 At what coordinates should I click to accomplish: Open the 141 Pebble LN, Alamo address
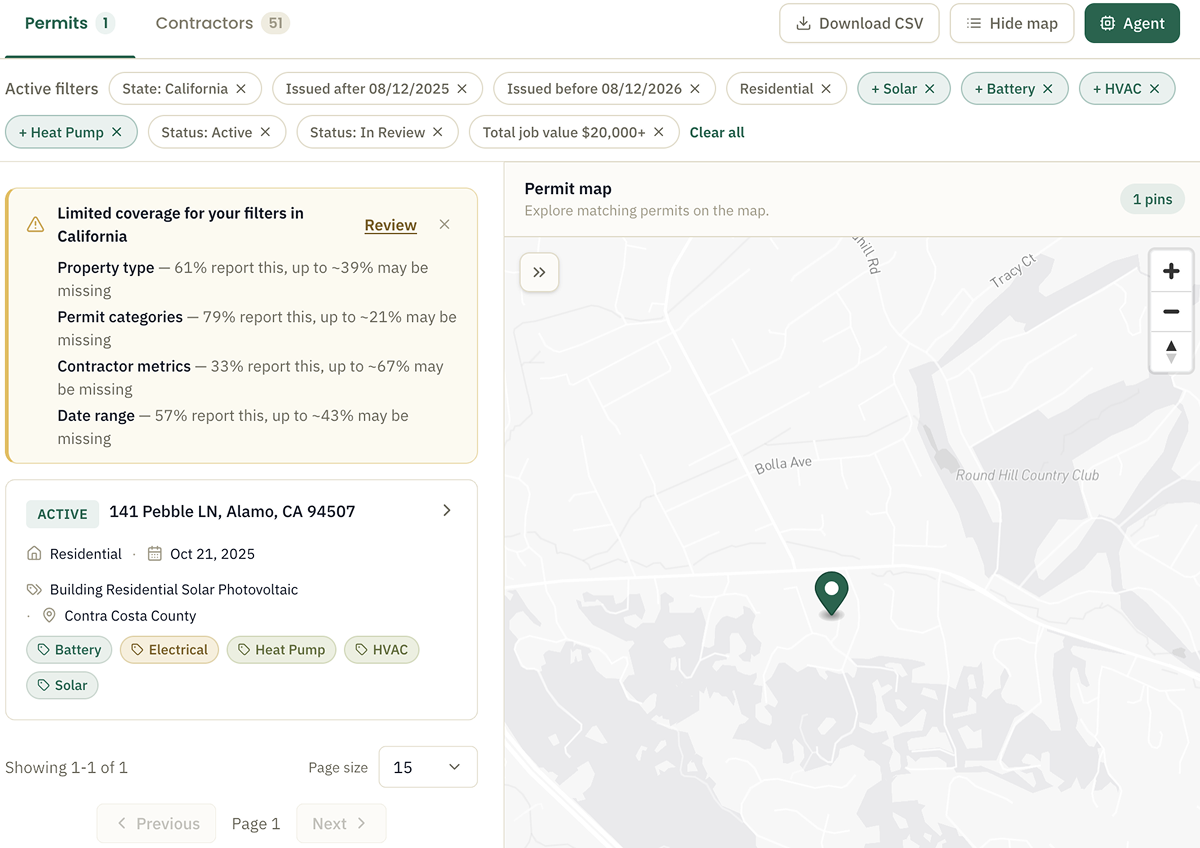click(232, 511)
